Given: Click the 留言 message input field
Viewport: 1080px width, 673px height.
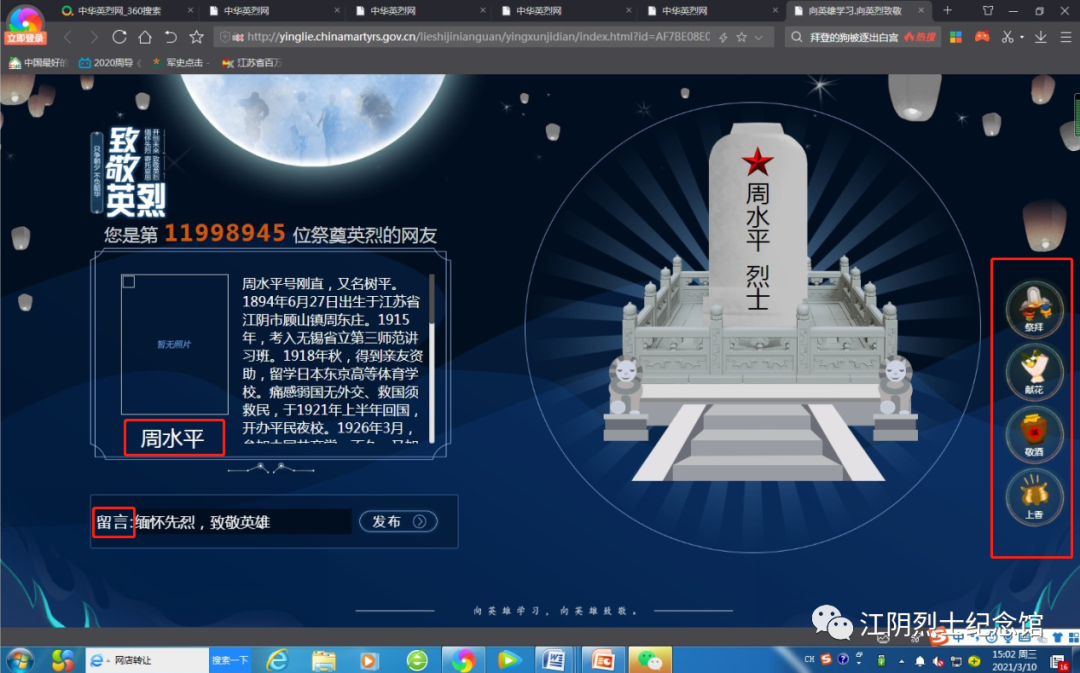Looking at the screenshot, I should [x=243, y=522].
